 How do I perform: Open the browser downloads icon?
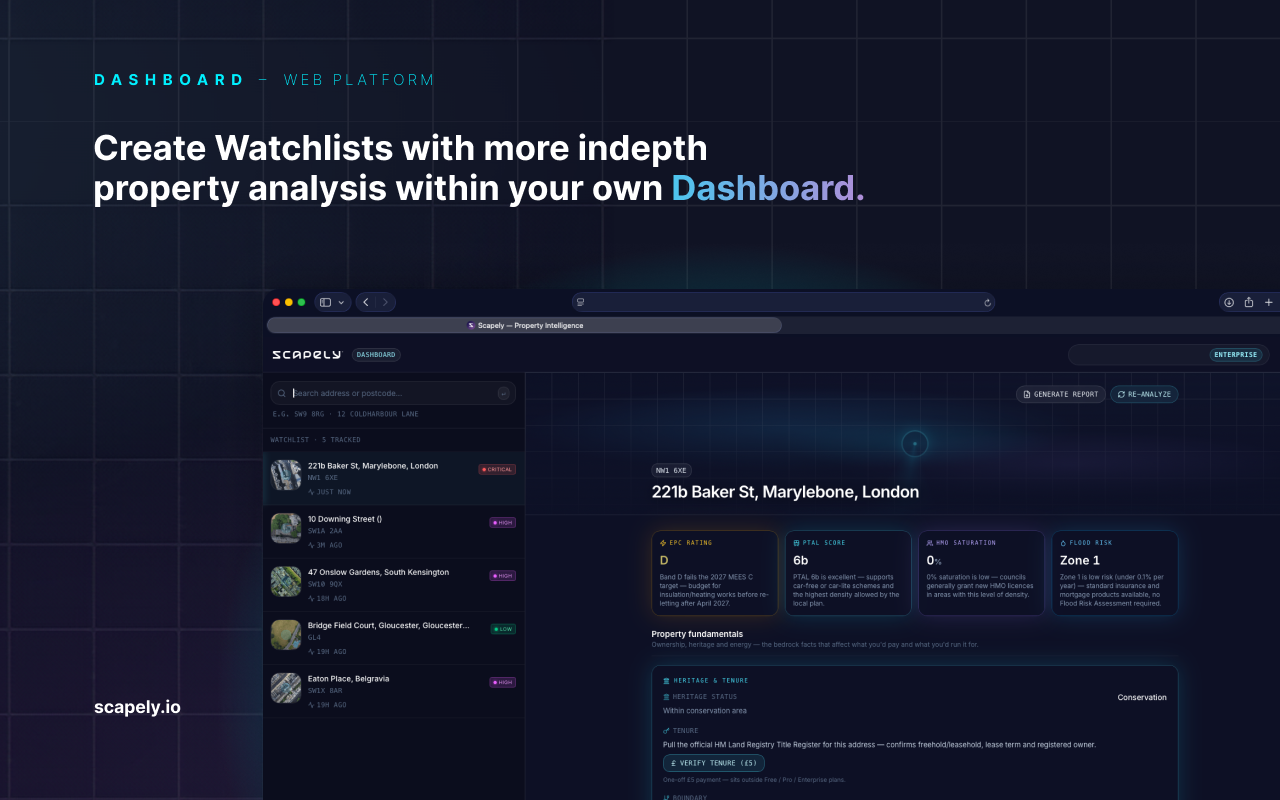click(1229, 302)
